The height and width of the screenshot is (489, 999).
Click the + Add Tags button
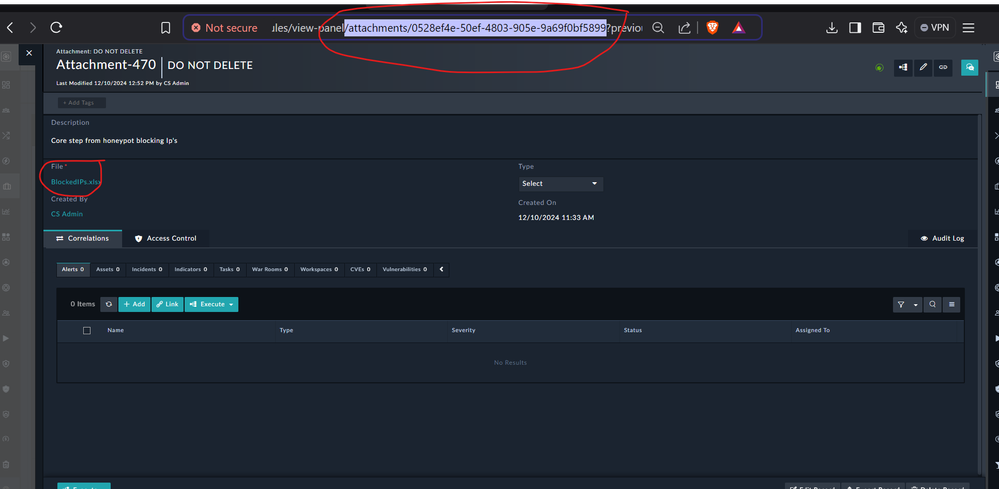(82, 103)
